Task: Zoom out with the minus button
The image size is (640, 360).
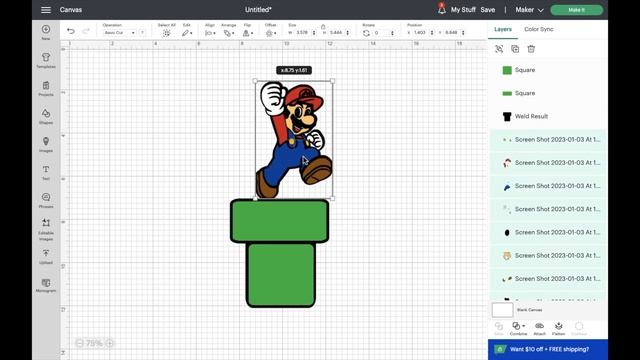Action: tap(80, 343)
